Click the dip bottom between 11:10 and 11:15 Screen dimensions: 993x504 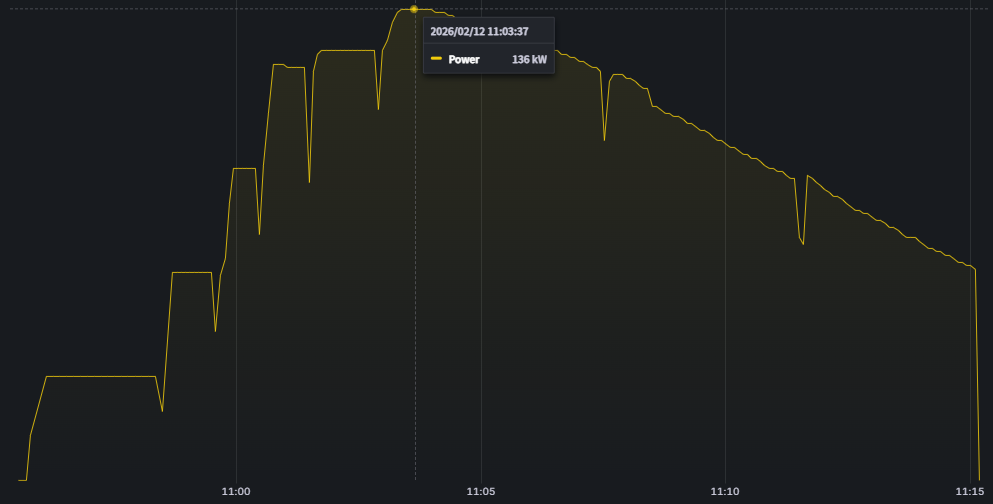point(803,242)
